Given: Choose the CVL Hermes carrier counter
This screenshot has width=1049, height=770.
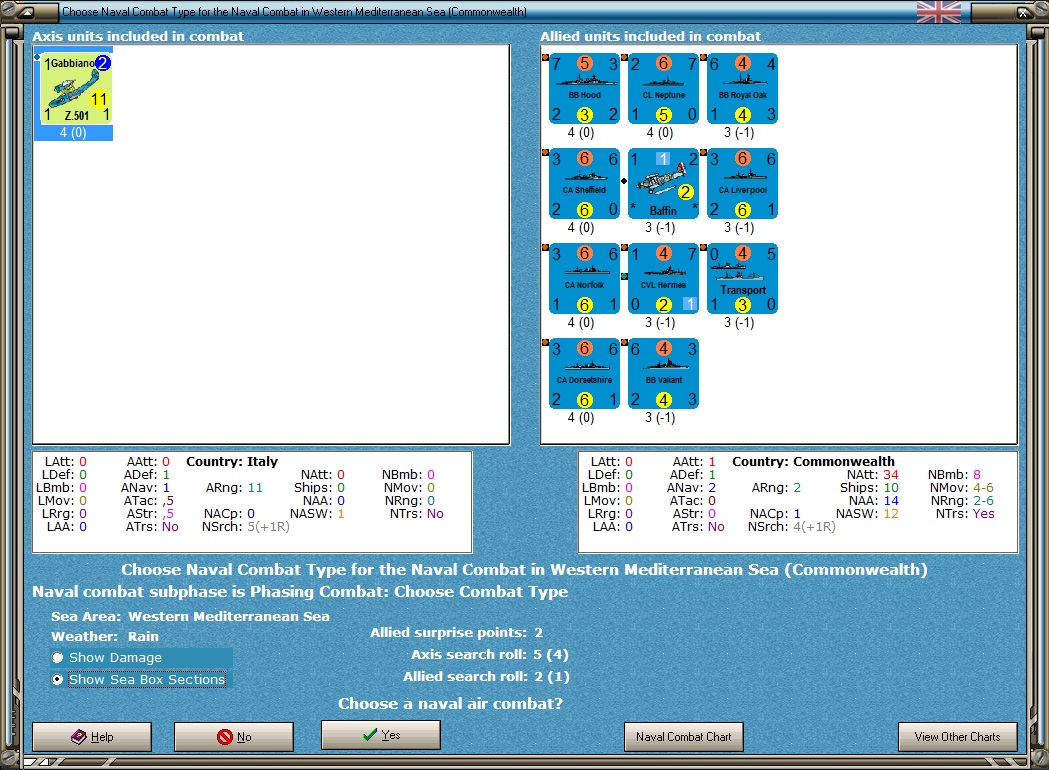Looking at the screenshot, I should click(x=663, y=278).
